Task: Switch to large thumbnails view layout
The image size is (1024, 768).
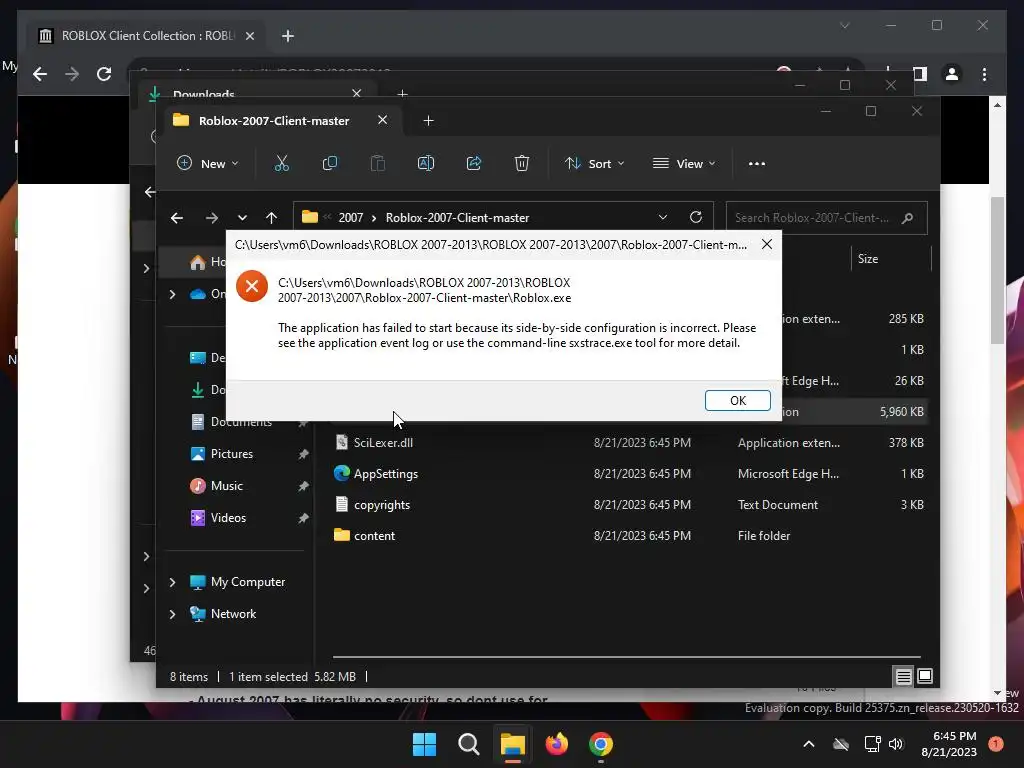Action: pyautogui.click(x=925, y=677)
